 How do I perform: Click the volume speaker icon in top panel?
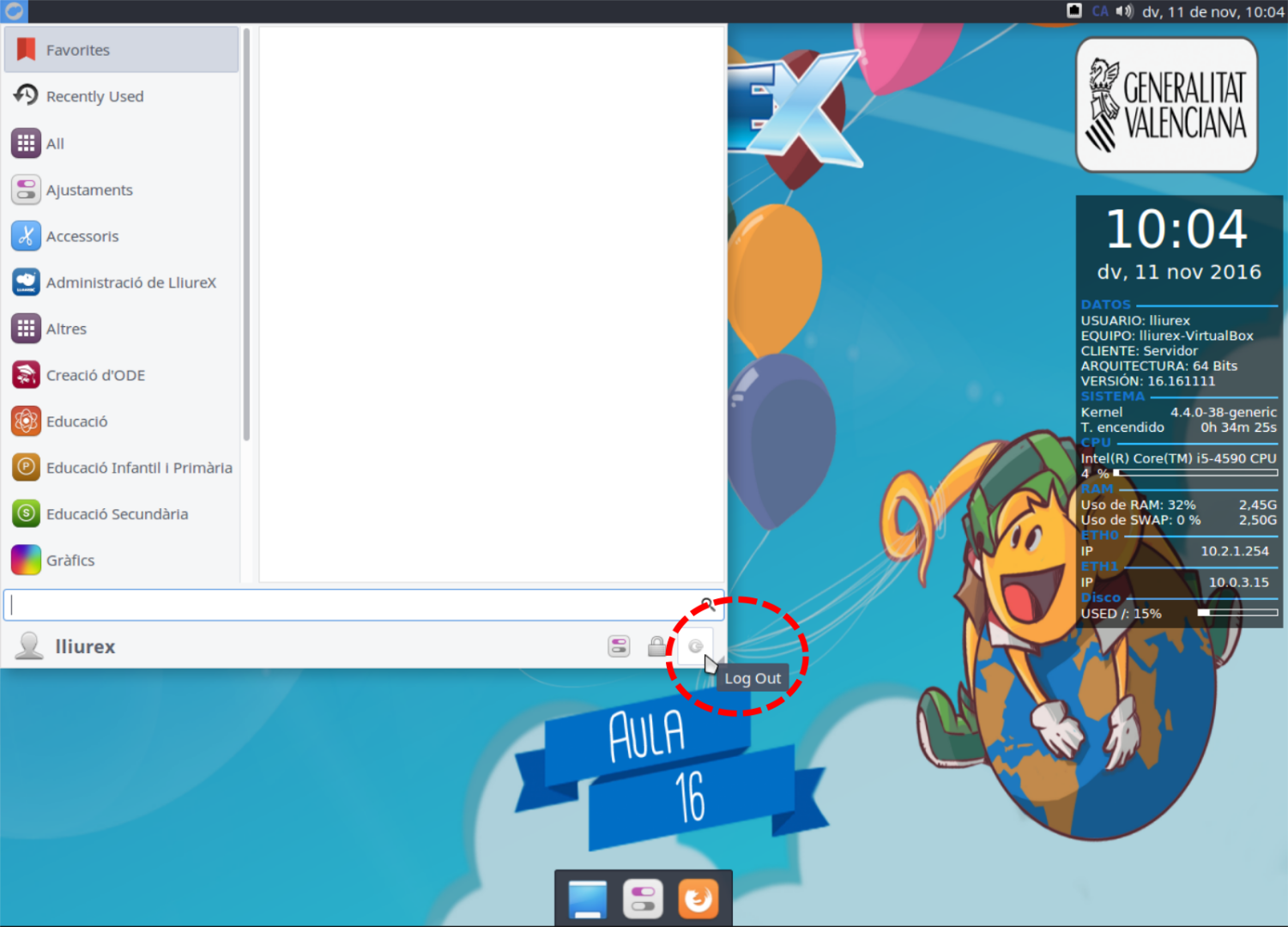(1124, 11)
